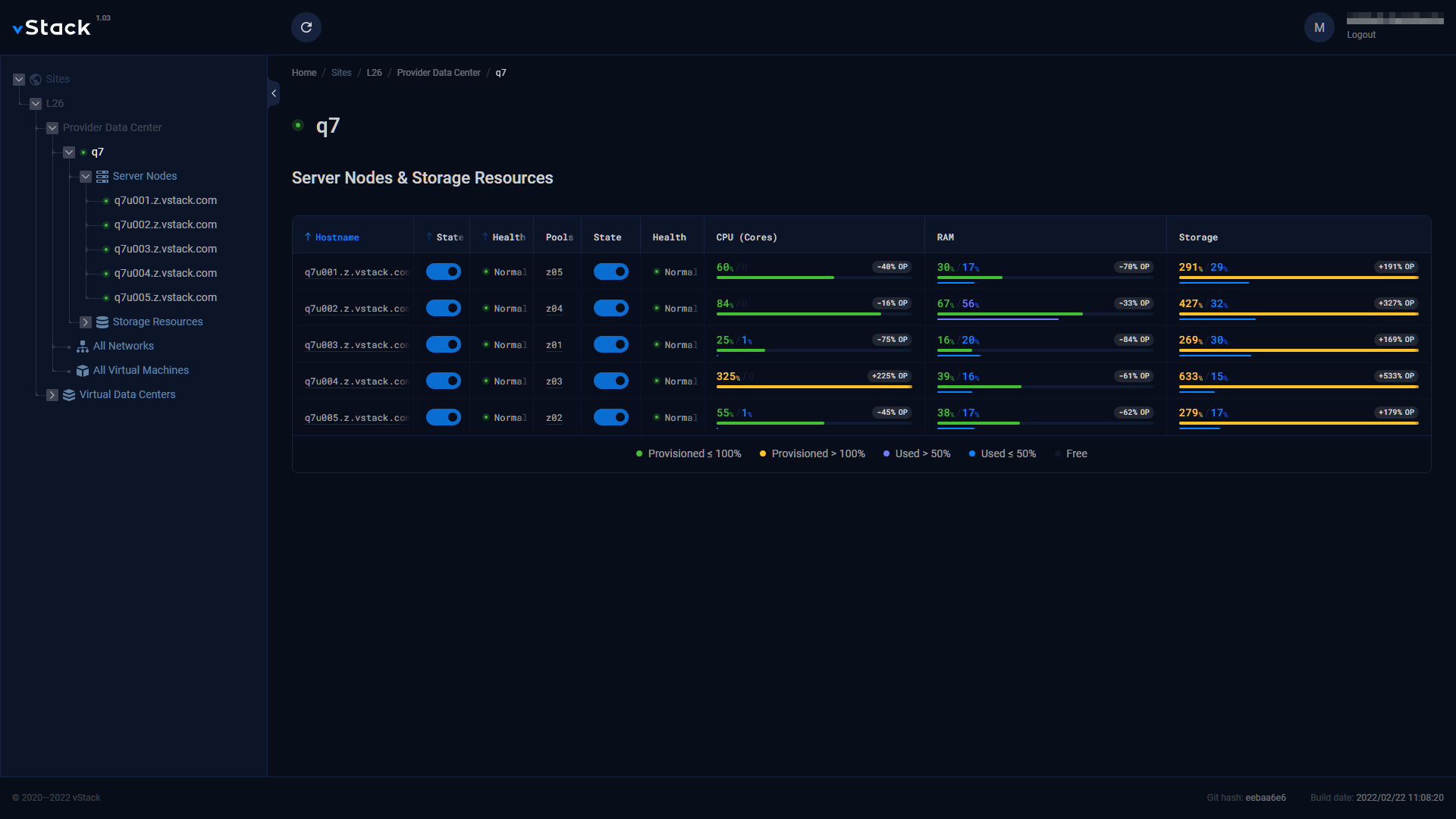1456x819 pixels.
Task: Click the Logout link
Action: point(1361,35)
